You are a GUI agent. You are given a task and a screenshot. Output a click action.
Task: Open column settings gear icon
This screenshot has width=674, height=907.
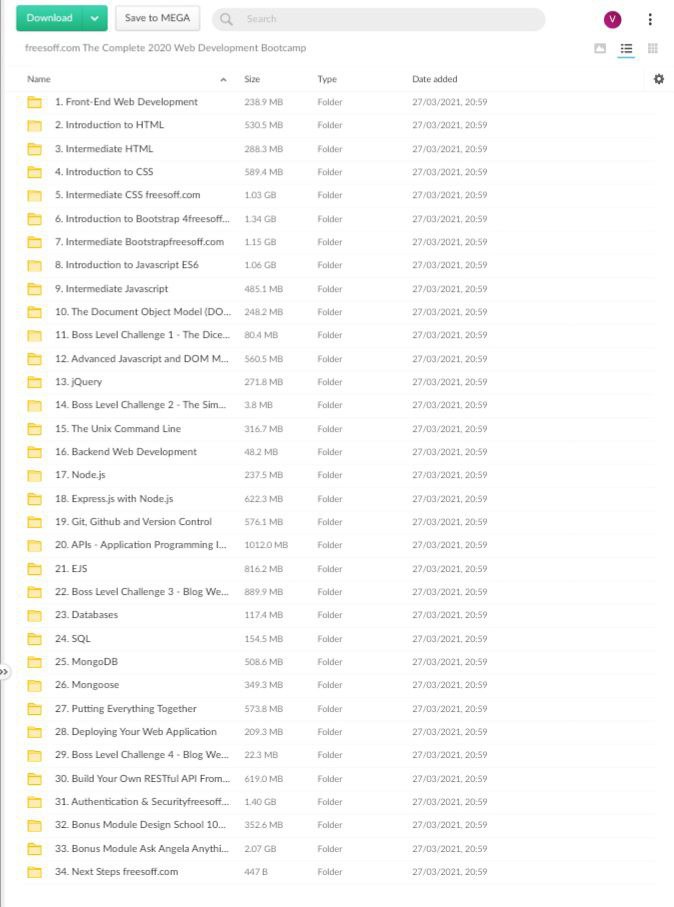point(658,79)
